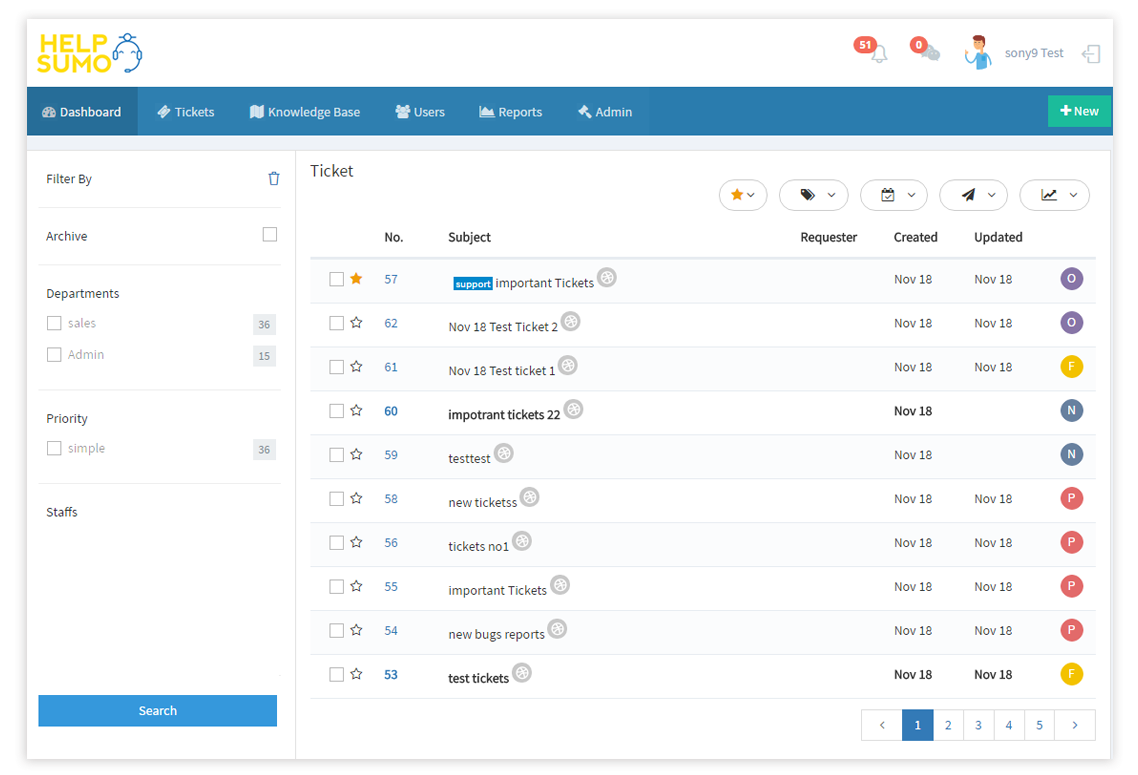
Task: Click the tag filter icon
Action: click(806, 195)
